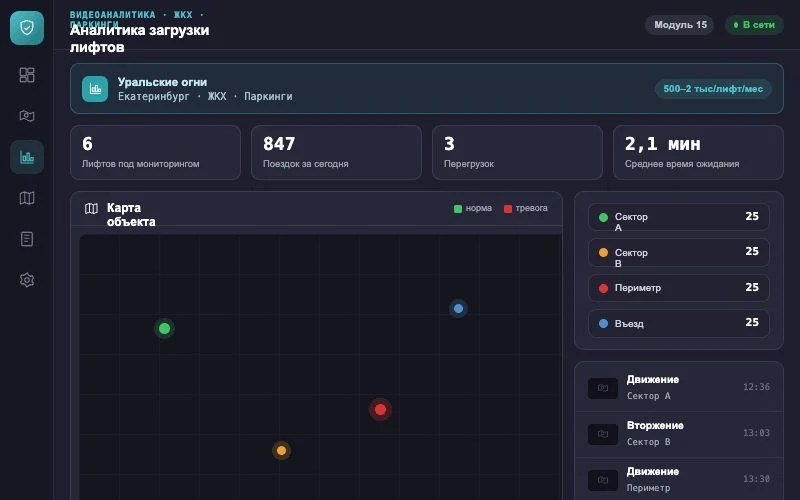Click the shield logo icon

[27, 28]
